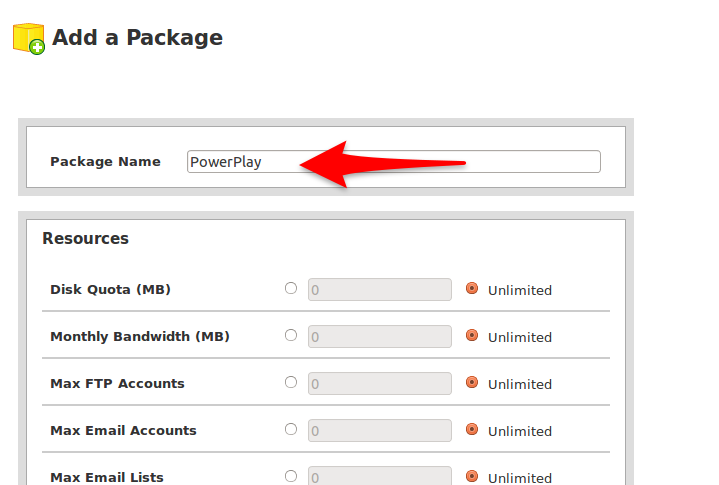
Task: Set Monthly Bandwidth to Unlimited
Action: (x=472, y=335)
